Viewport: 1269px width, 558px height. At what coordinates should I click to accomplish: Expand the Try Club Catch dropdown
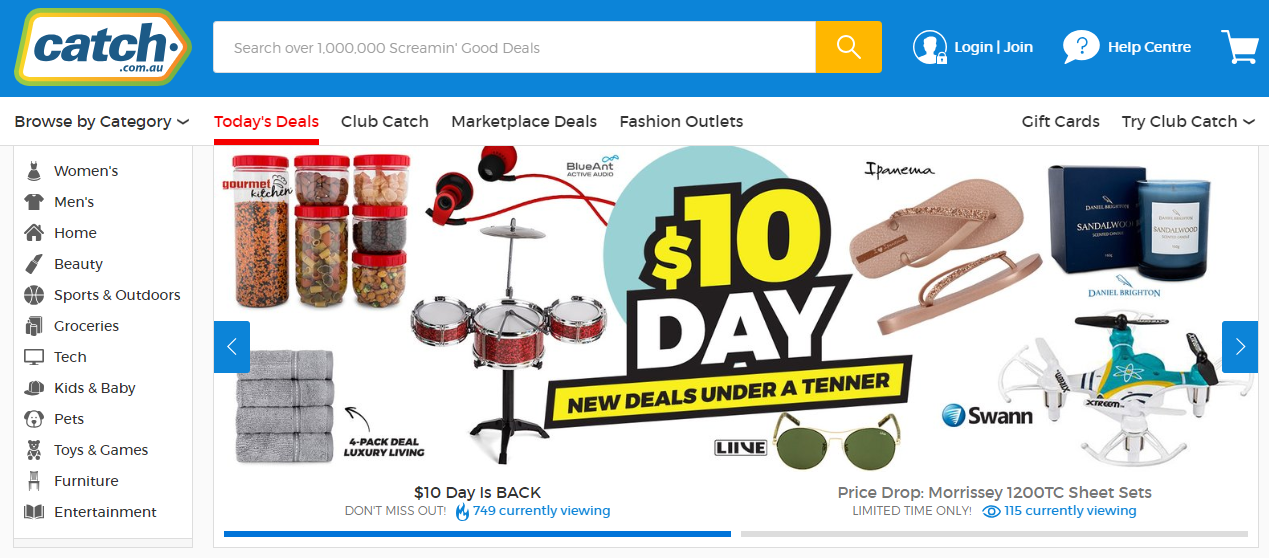click(1188, 121)
